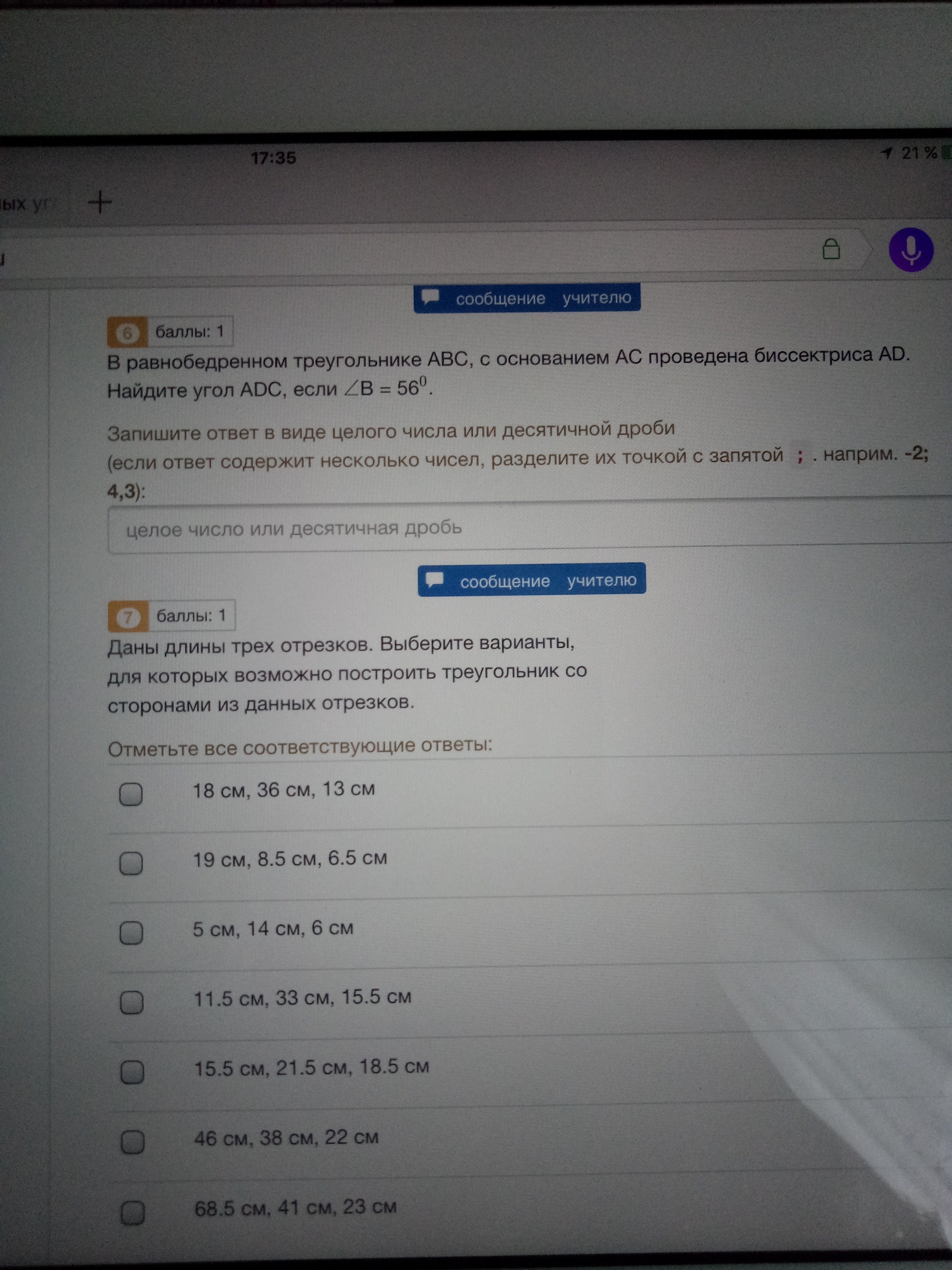Check the option 46 см, 38 см, 22 см
This screenshot has width=952, height=1270.
(132, 1142)
